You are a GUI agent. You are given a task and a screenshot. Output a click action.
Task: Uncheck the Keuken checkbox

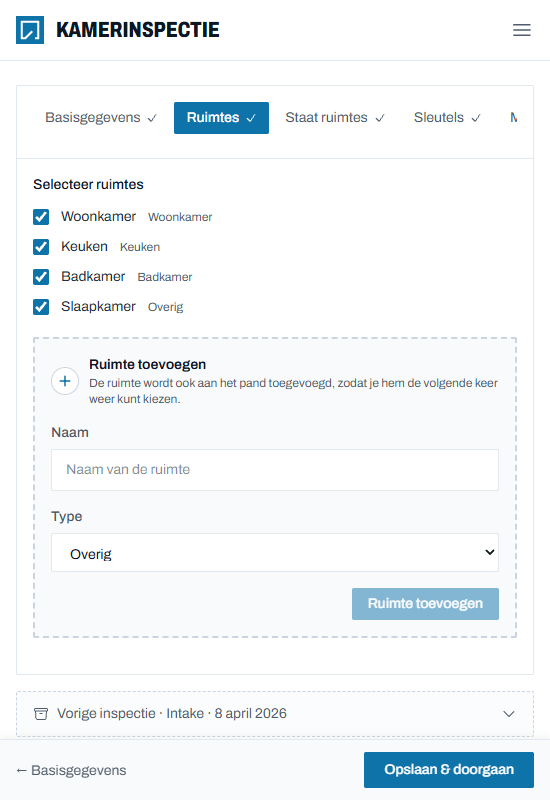tap(41, 247)
